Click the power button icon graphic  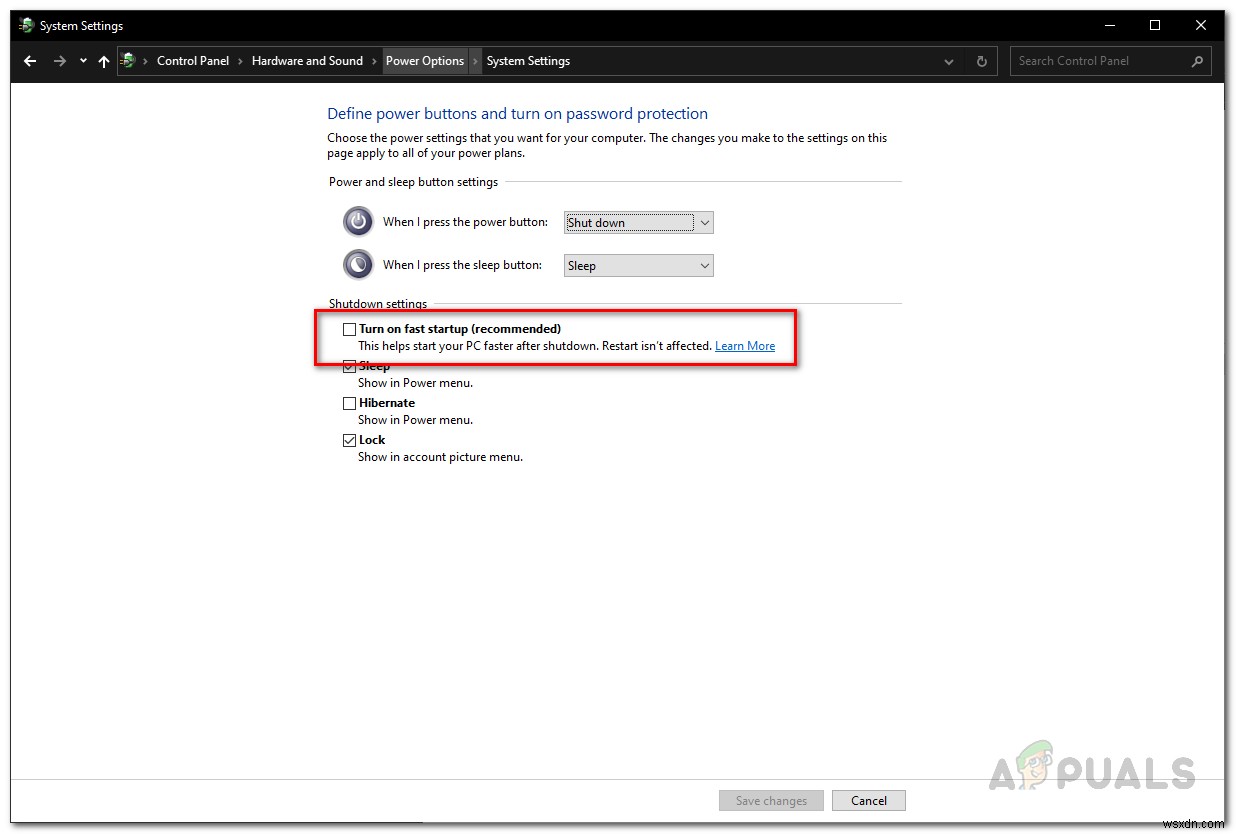pyautogui.click(x=357, y=221)
